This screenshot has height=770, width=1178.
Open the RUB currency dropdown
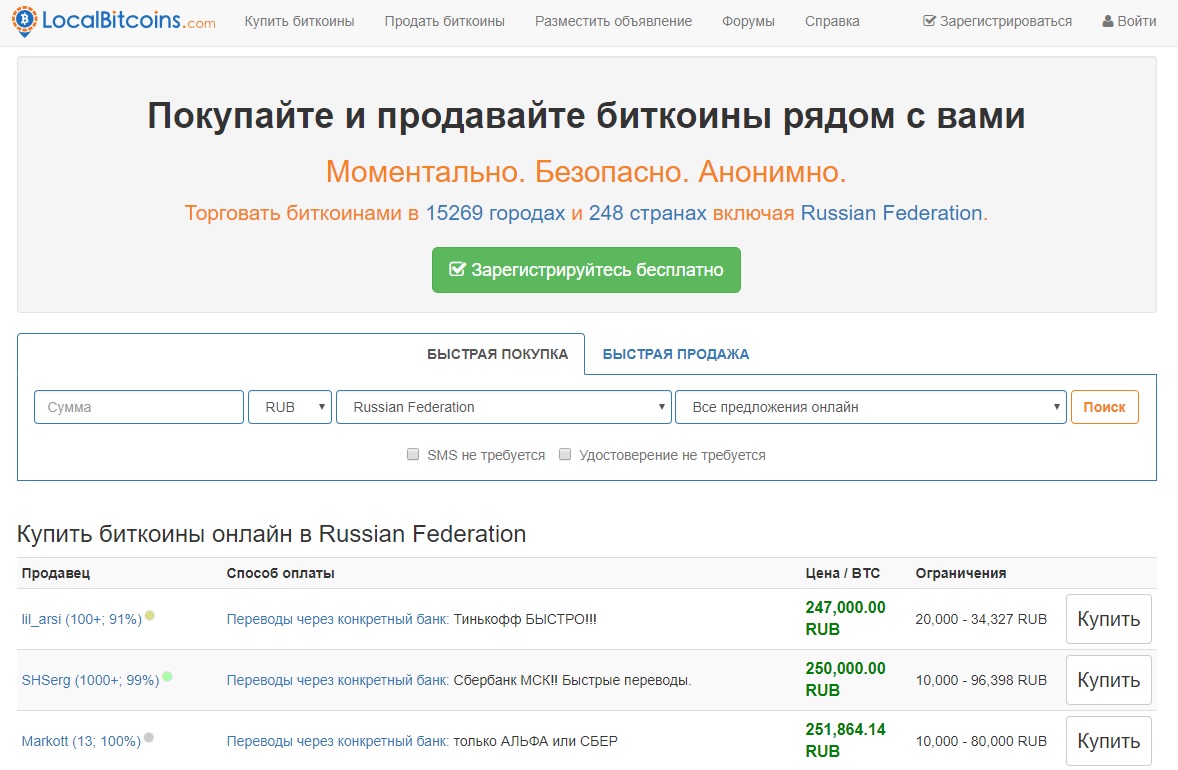290,407
